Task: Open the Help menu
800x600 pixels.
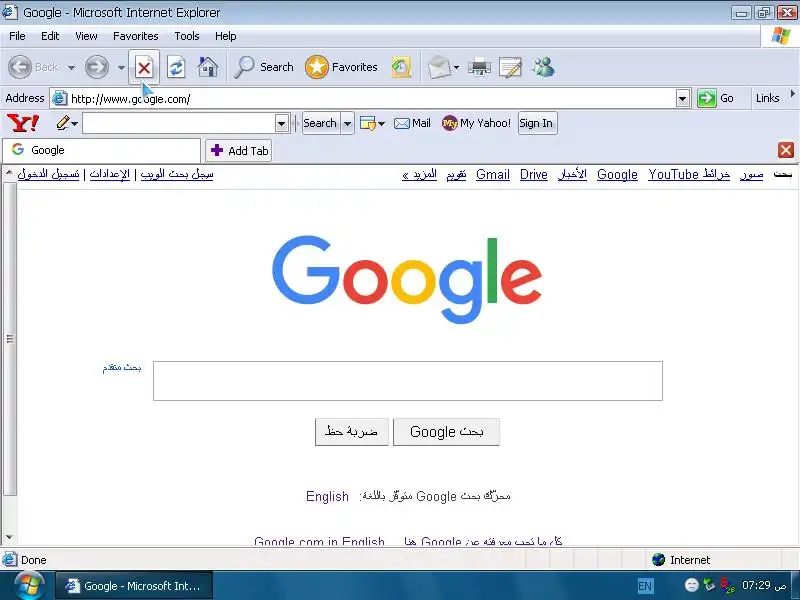Action: (x=226, y=36)
